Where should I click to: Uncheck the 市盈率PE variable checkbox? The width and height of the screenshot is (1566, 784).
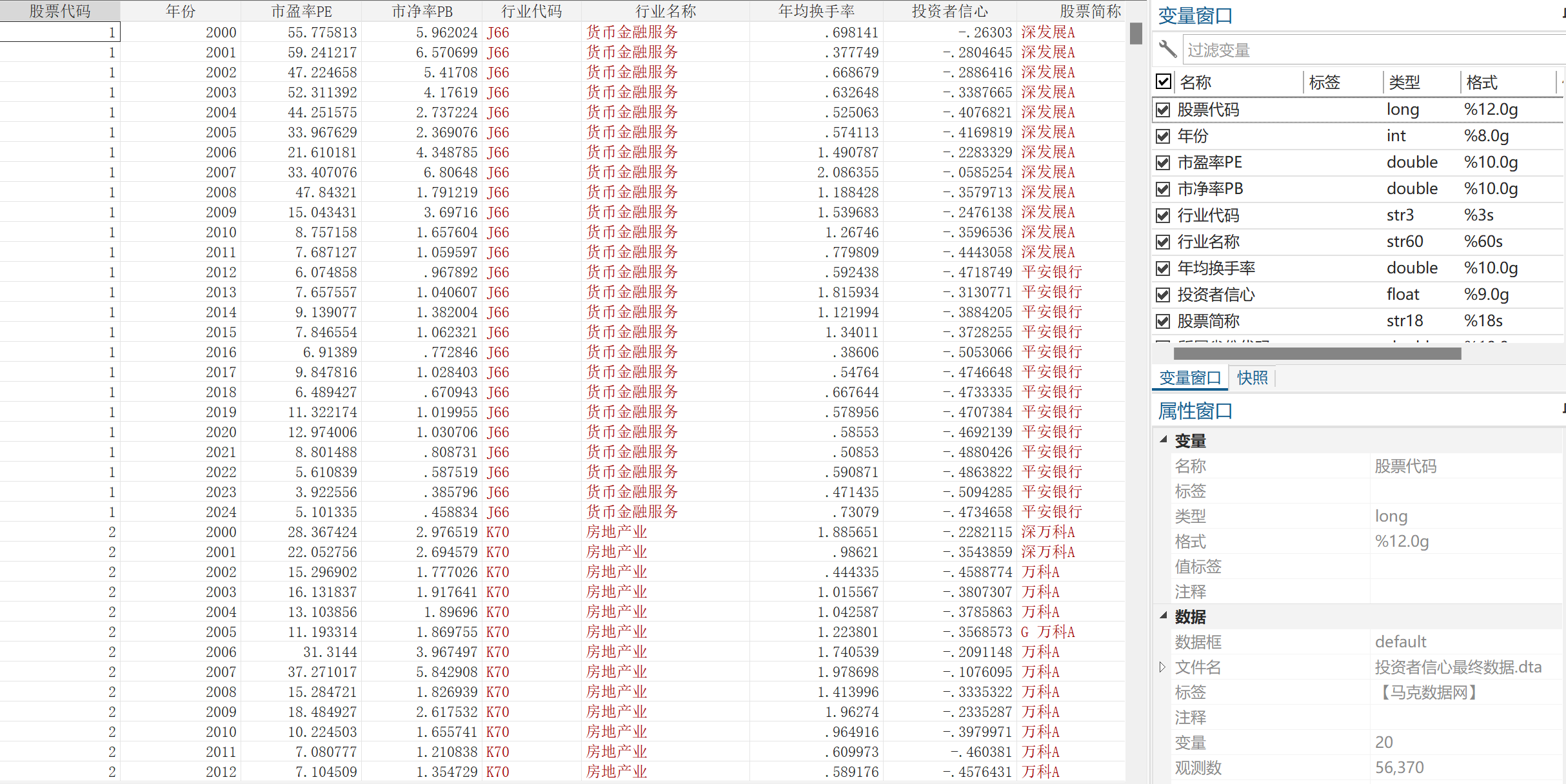click(1163, 162)
